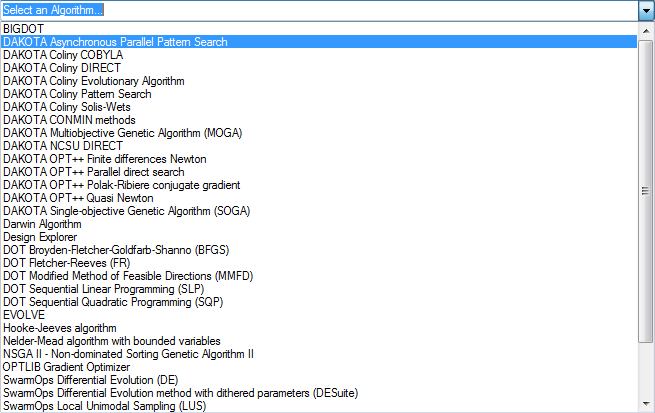This screenshot has height=413, width=655.
Task: Select Hooke-Jeeves algorithm
Action: point(60,328)
